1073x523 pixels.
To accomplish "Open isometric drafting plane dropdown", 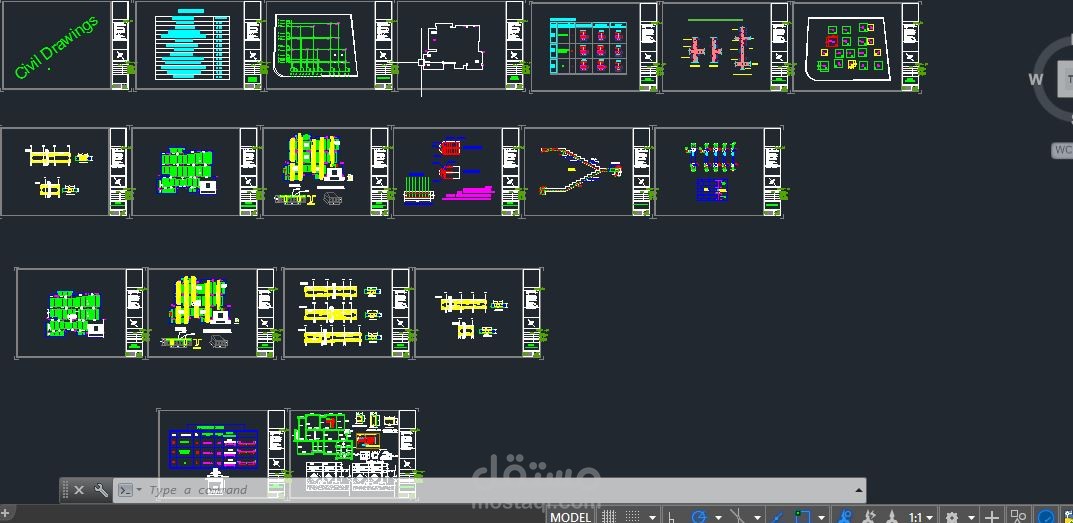I will point(758,518).
